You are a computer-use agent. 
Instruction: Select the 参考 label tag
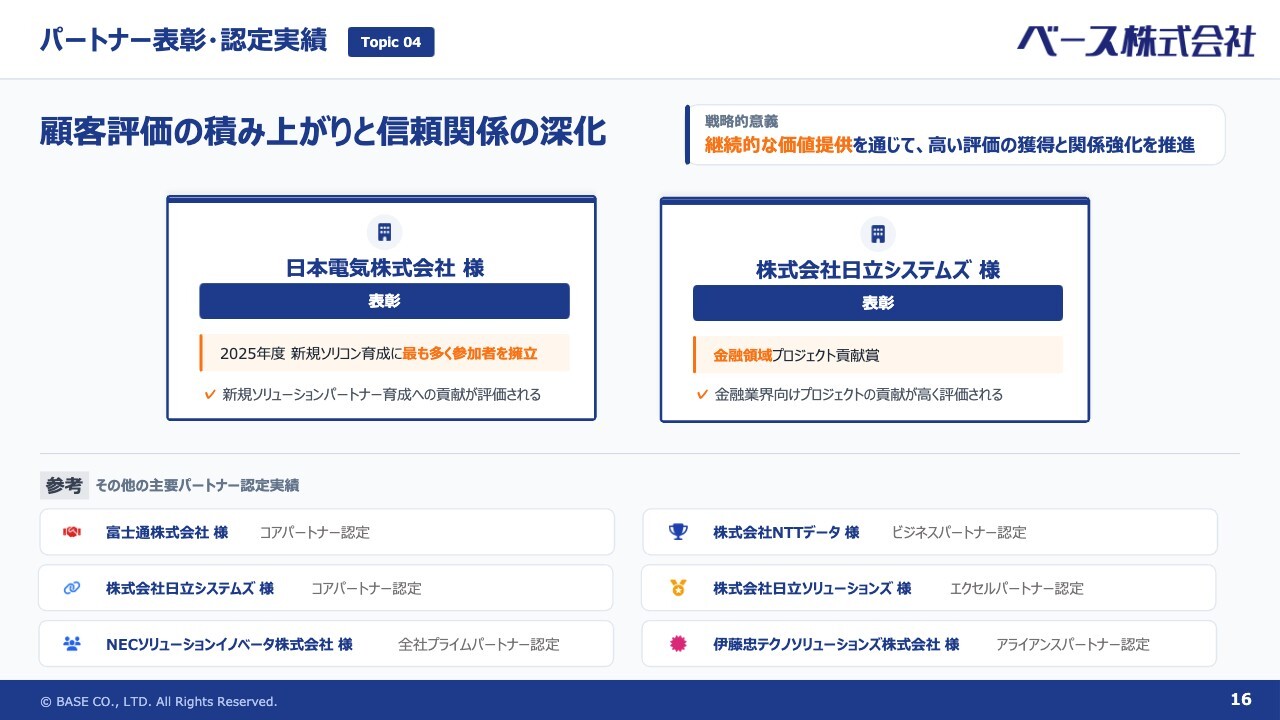click(x=64, y=485)
